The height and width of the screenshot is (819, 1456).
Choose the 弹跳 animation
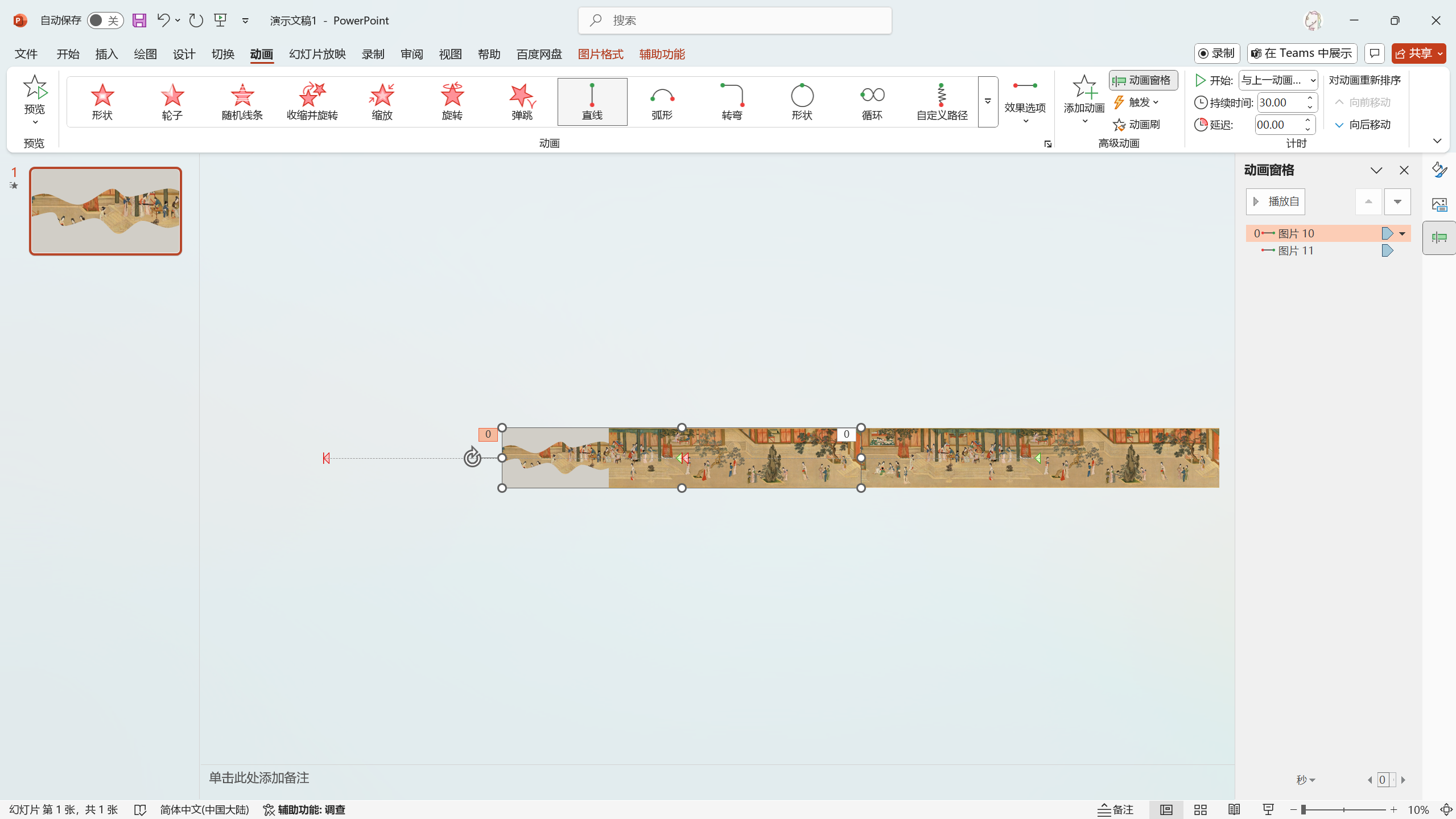[522, 102]
